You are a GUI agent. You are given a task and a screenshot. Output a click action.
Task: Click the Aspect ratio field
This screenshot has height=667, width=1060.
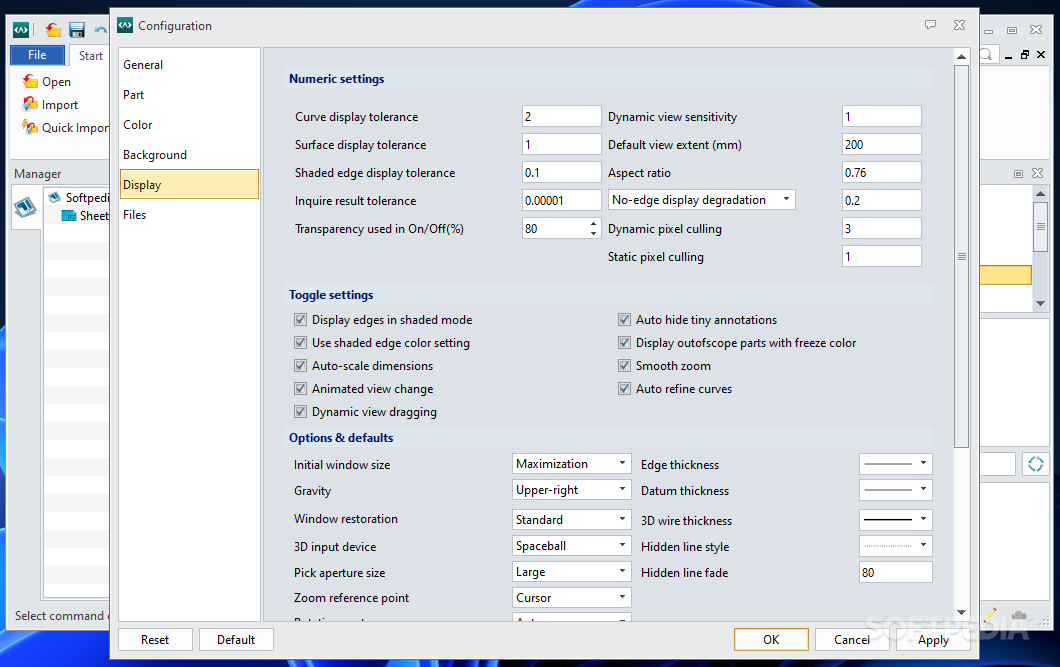882,172
